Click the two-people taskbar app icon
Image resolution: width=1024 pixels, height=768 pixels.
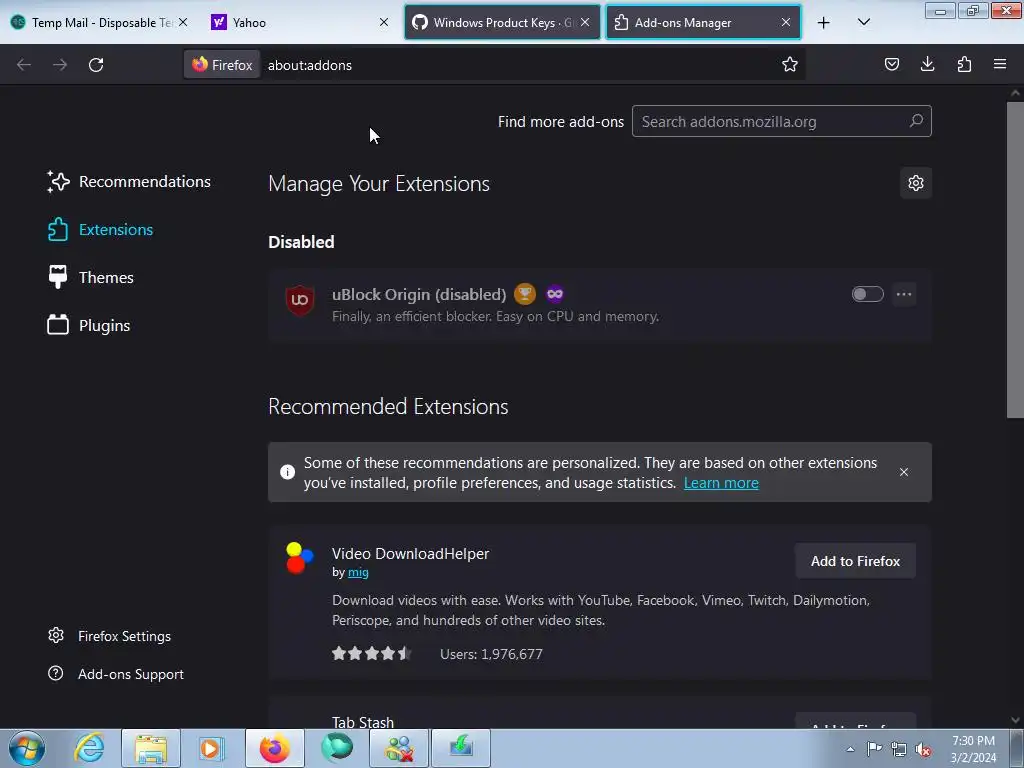pyautogui.click(x=399, y=748)
